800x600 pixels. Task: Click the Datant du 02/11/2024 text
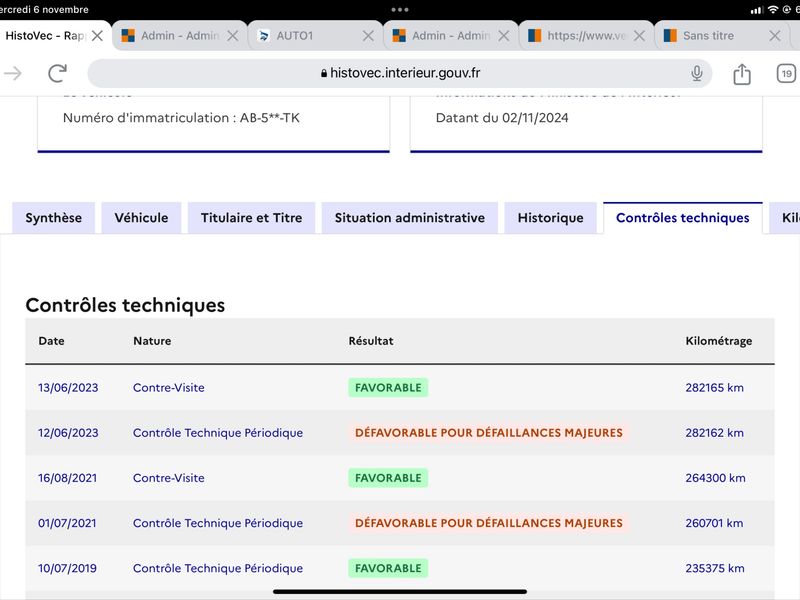tap(502, 118)
